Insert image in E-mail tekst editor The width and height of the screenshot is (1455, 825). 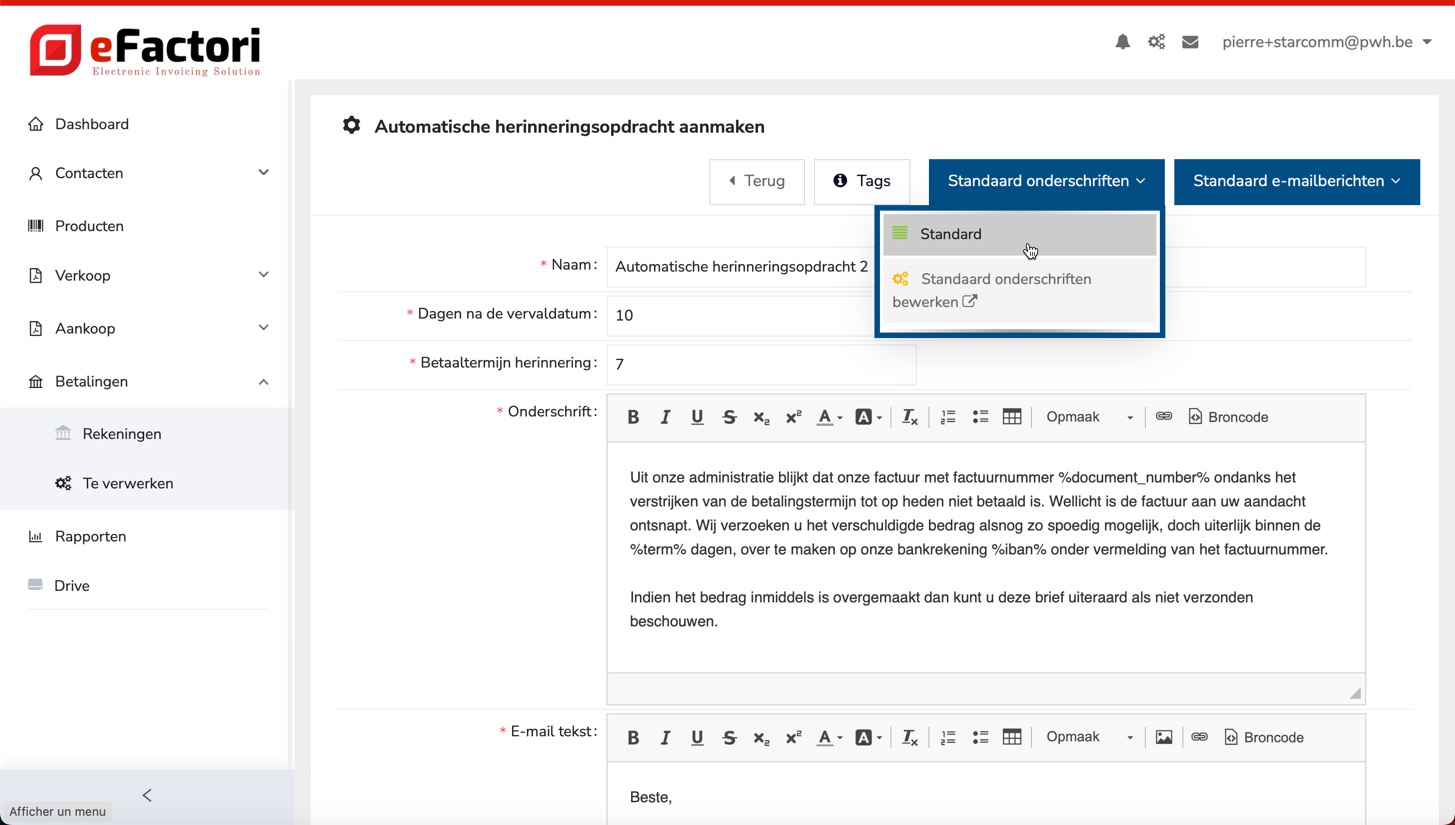click(x=1163, y=738)
